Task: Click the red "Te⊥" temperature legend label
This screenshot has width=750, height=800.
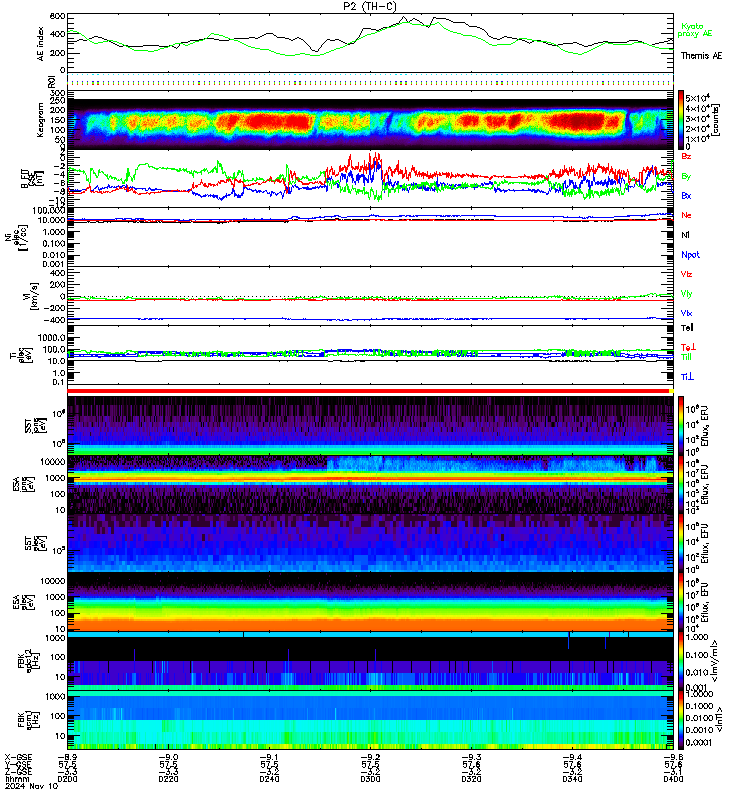Action: pos(688,347)
